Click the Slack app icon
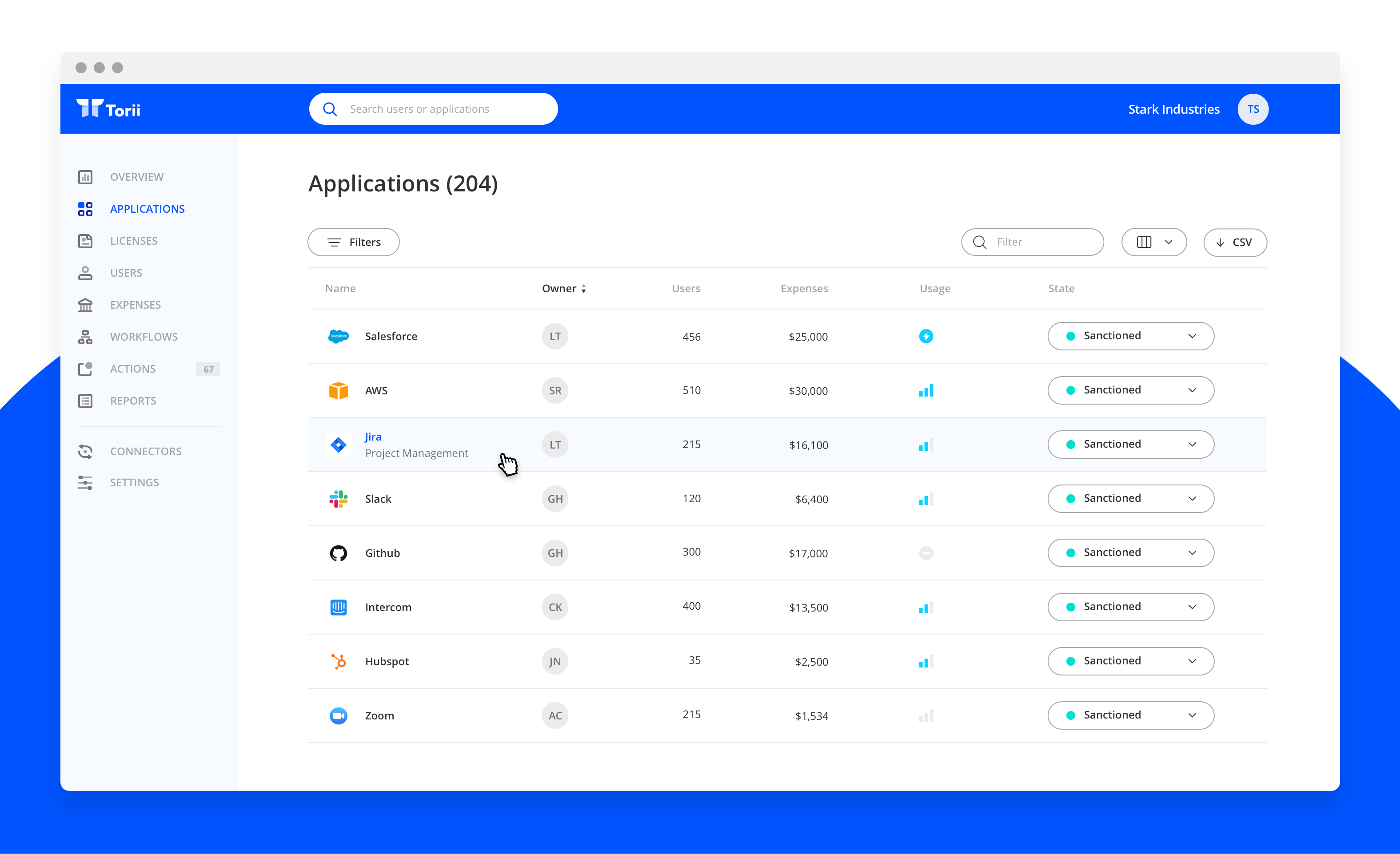Viewport: 1400px width, 854px height. 338,499
